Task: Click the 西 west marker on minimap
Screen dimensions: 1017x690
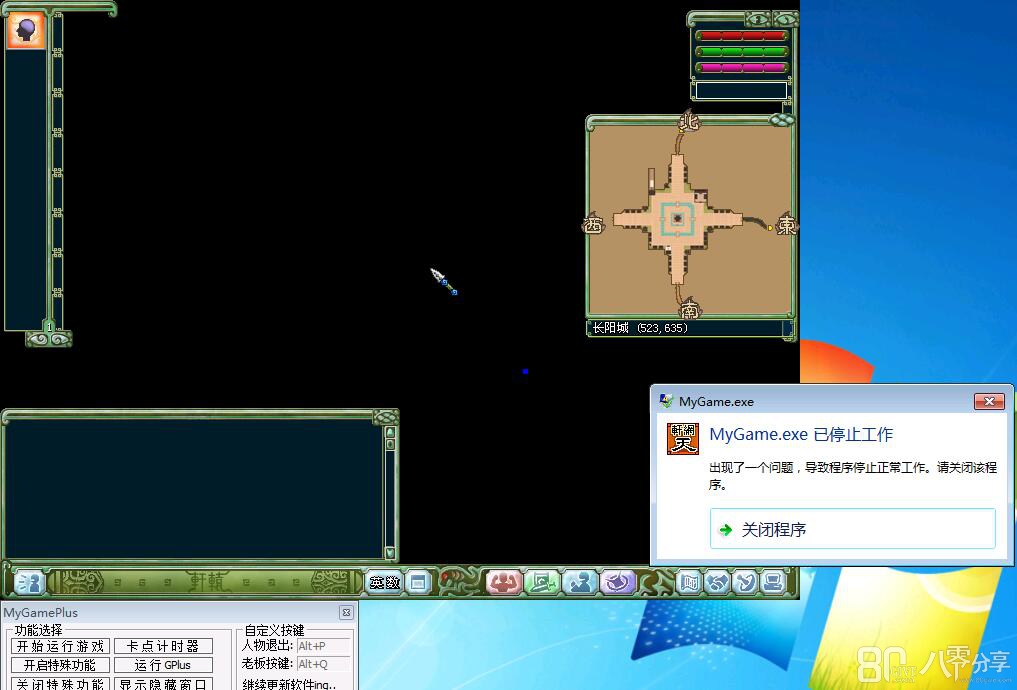Action: (x=593, y=224)
